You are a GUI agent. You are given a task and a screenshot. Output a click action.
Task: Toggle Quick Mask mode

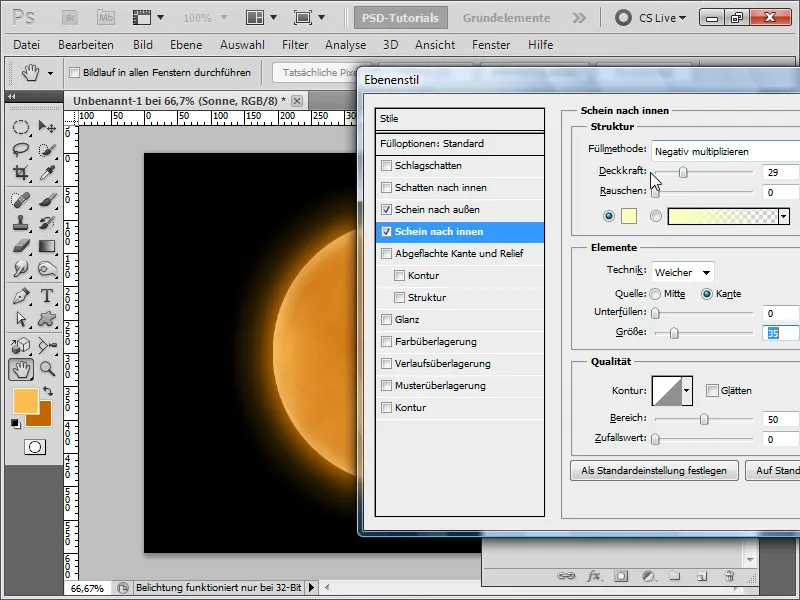click(x=35, y=447)
